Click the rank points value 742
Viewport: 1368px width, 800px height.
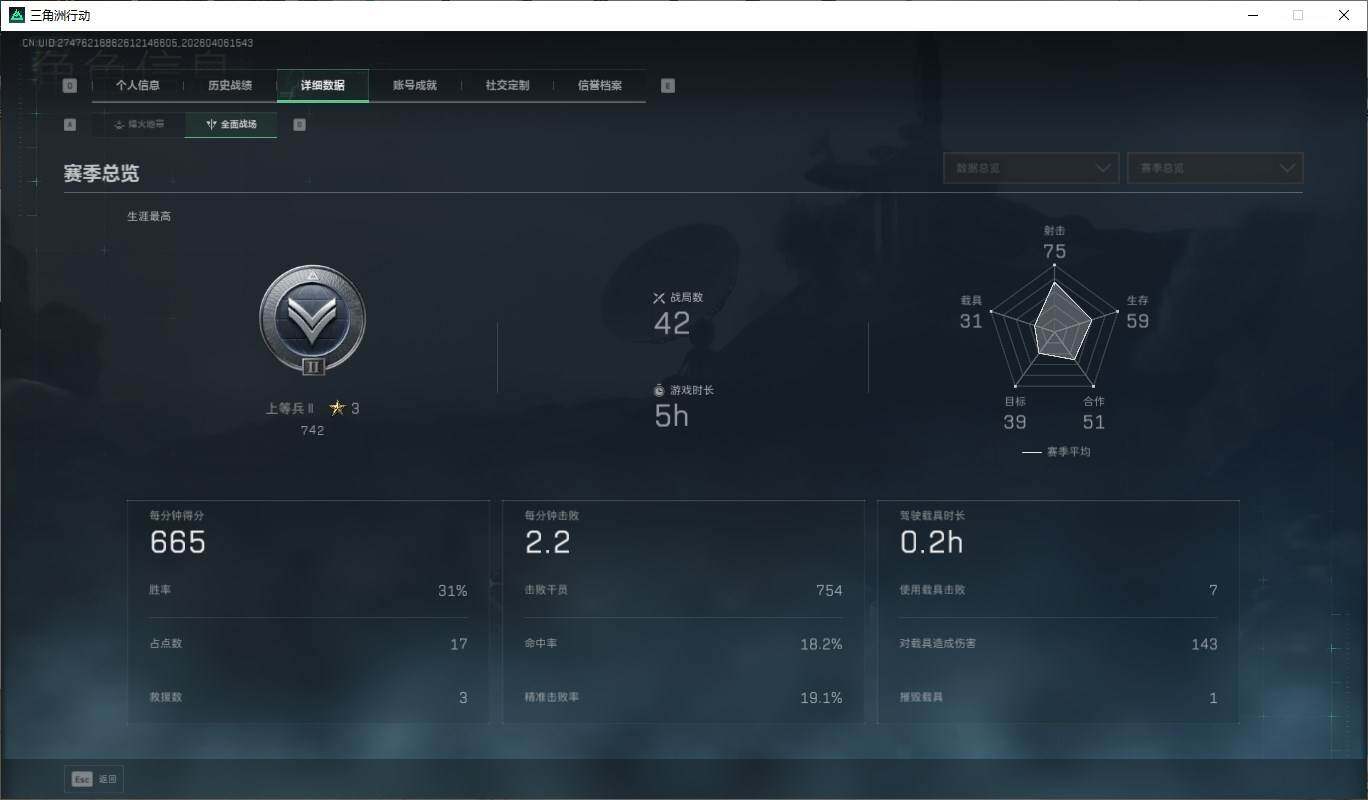click(x=312, y=430)
